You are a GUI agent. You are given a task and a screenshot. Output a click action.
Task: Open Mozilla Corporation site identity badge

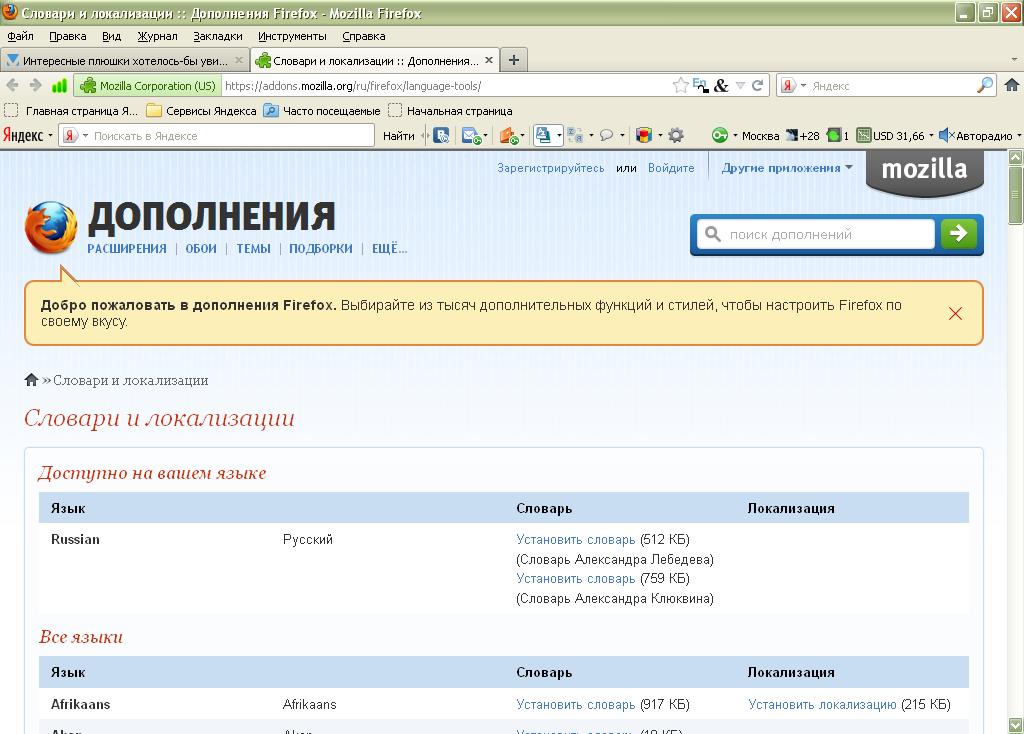pyautogui.click(x=148, y=86)
